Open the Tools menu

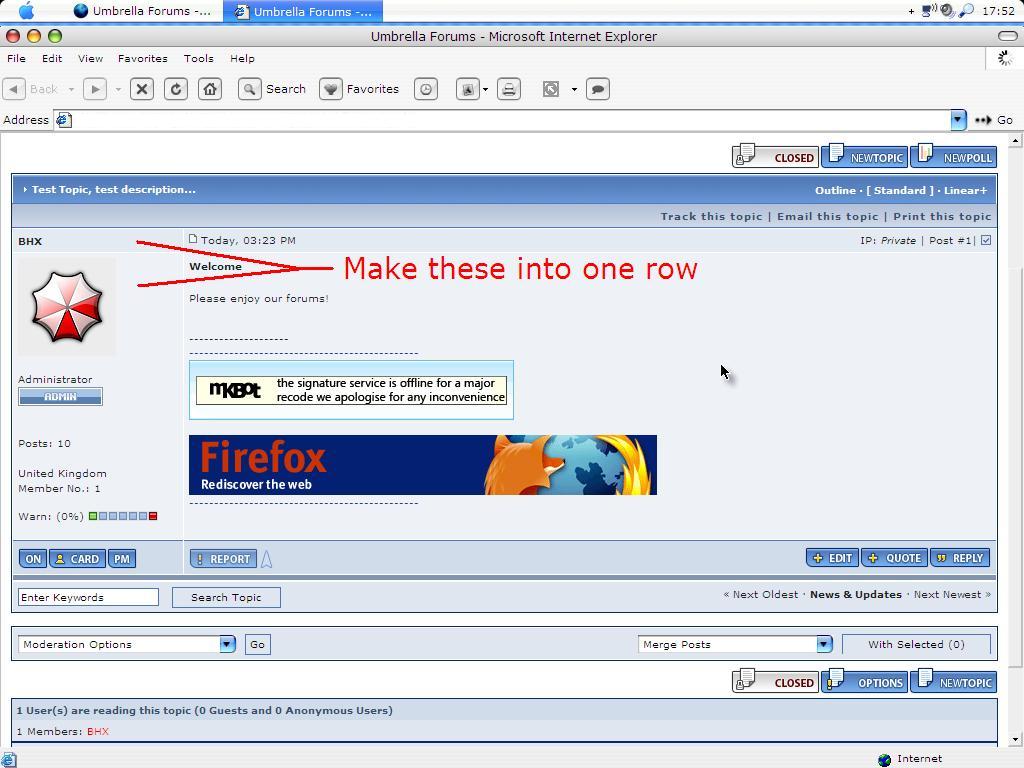(x=198, y=58)
